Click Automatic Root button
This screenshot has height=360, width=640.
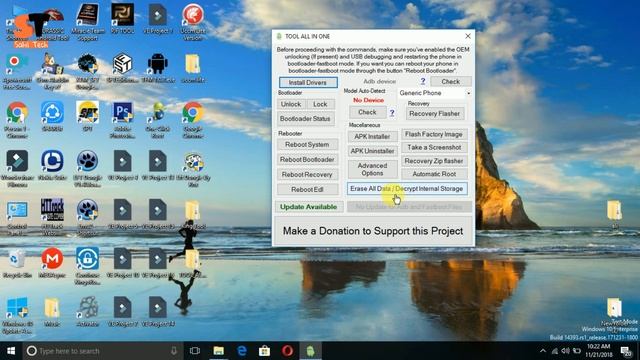click(434, 174)
